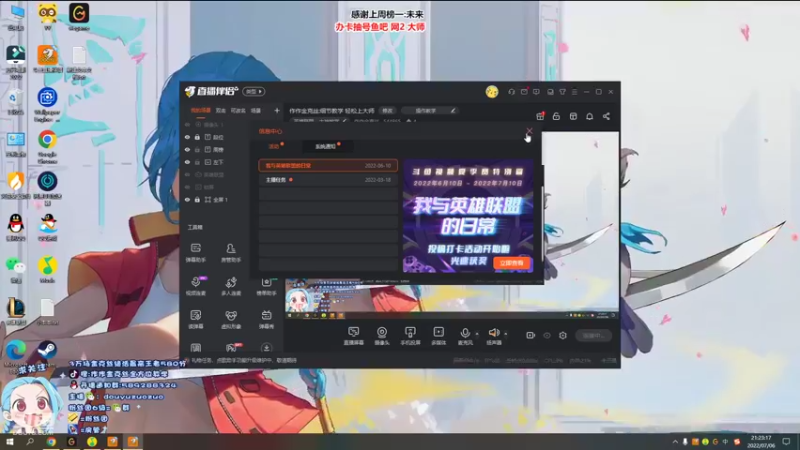Select the 我的场景 scene tab
The width and height of the screenshot is (800, 450).
click(x=201, y=110)
